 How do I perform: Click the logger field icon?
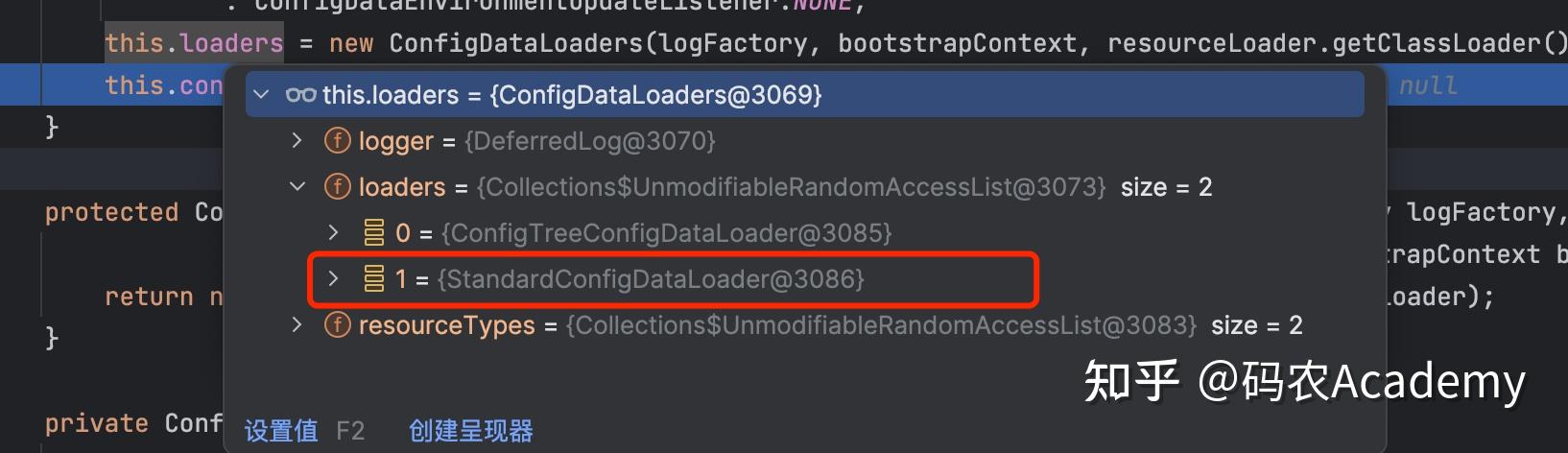(x=338, y=141)
